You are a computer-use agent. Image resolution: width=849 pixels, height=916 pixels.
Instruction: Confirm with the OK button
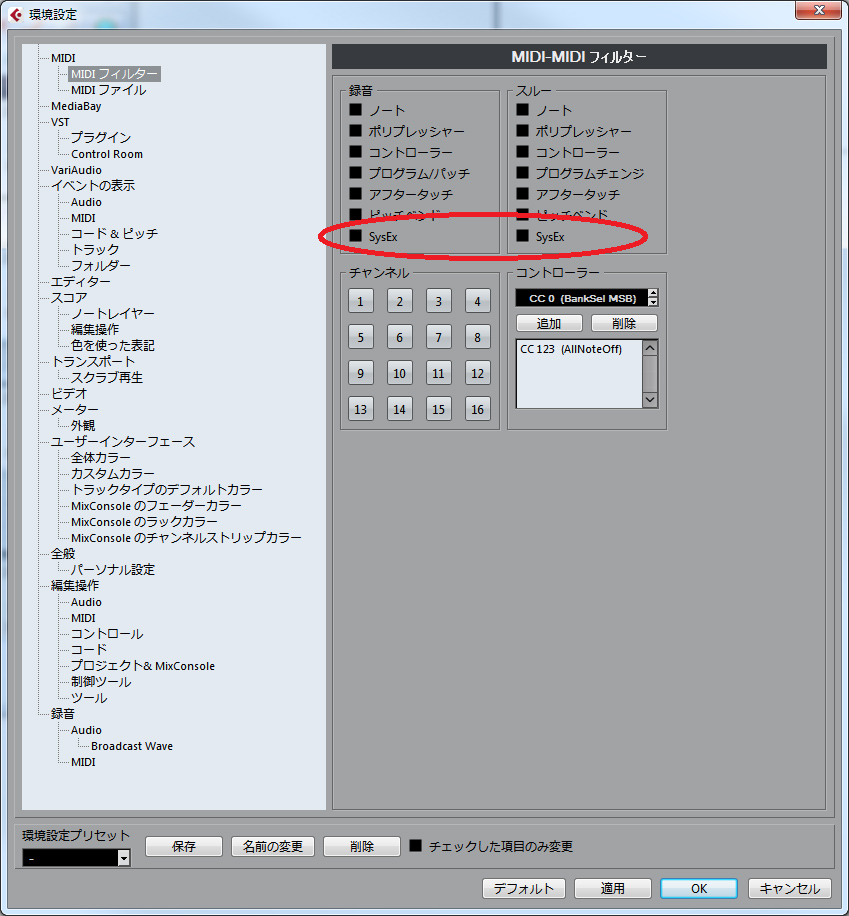[699, 889]
